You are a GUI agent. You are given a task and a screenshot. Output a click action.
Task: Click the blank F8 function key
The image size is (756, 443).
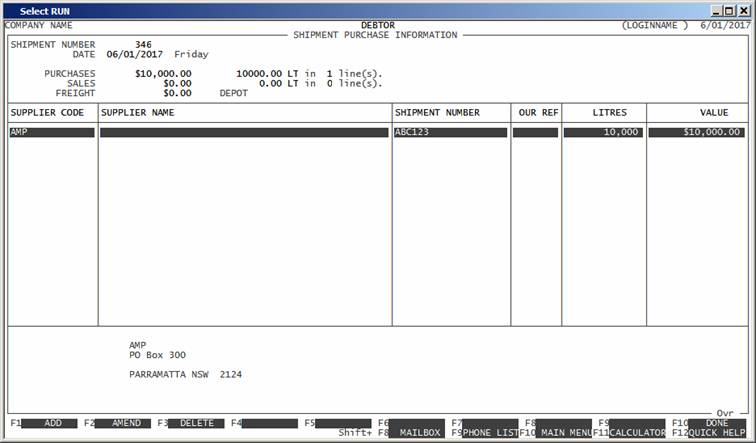click(x=564, y=423)
